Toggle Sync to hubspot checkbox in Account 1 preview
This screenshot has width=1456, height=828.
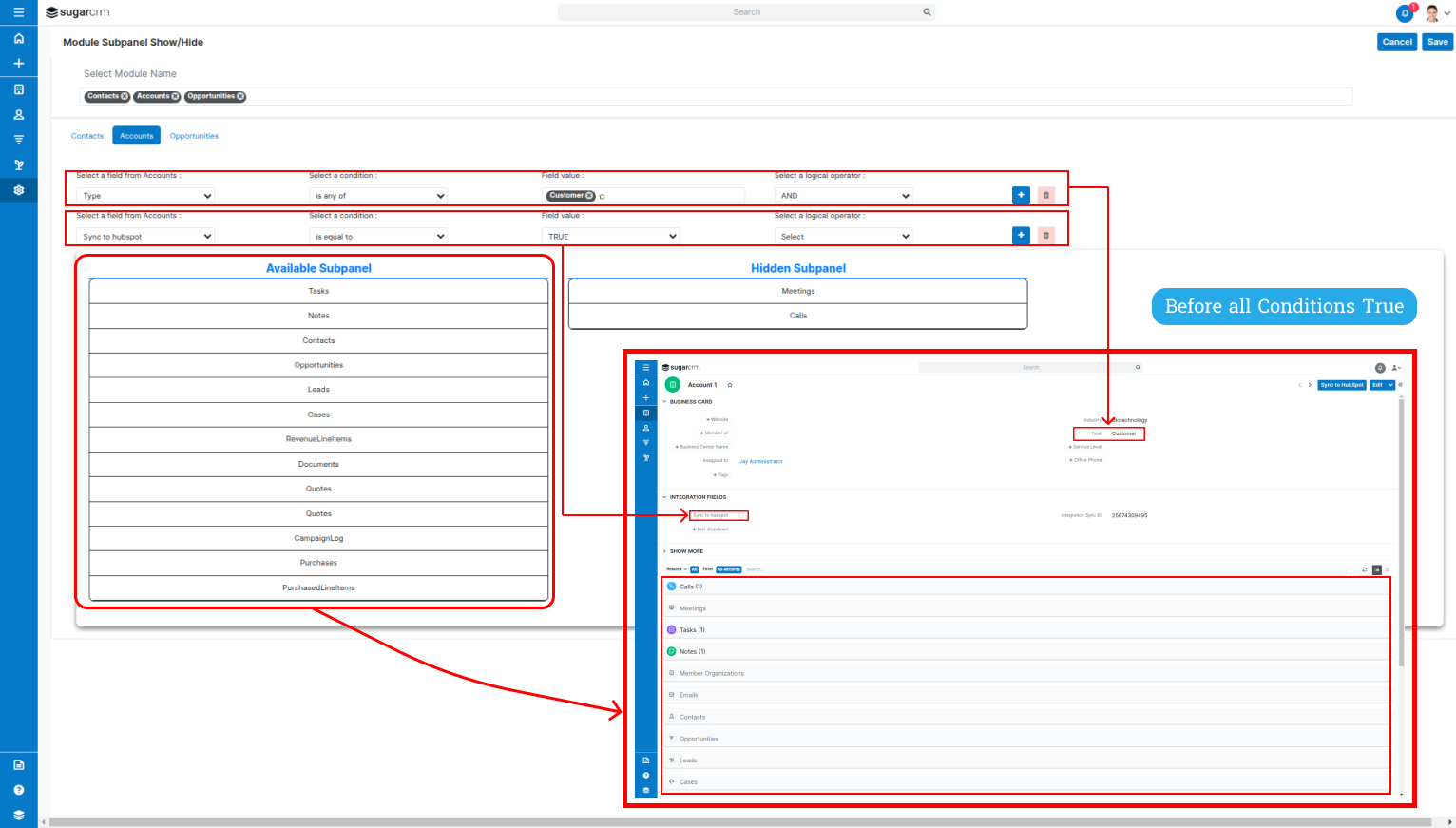coord(742,515)
